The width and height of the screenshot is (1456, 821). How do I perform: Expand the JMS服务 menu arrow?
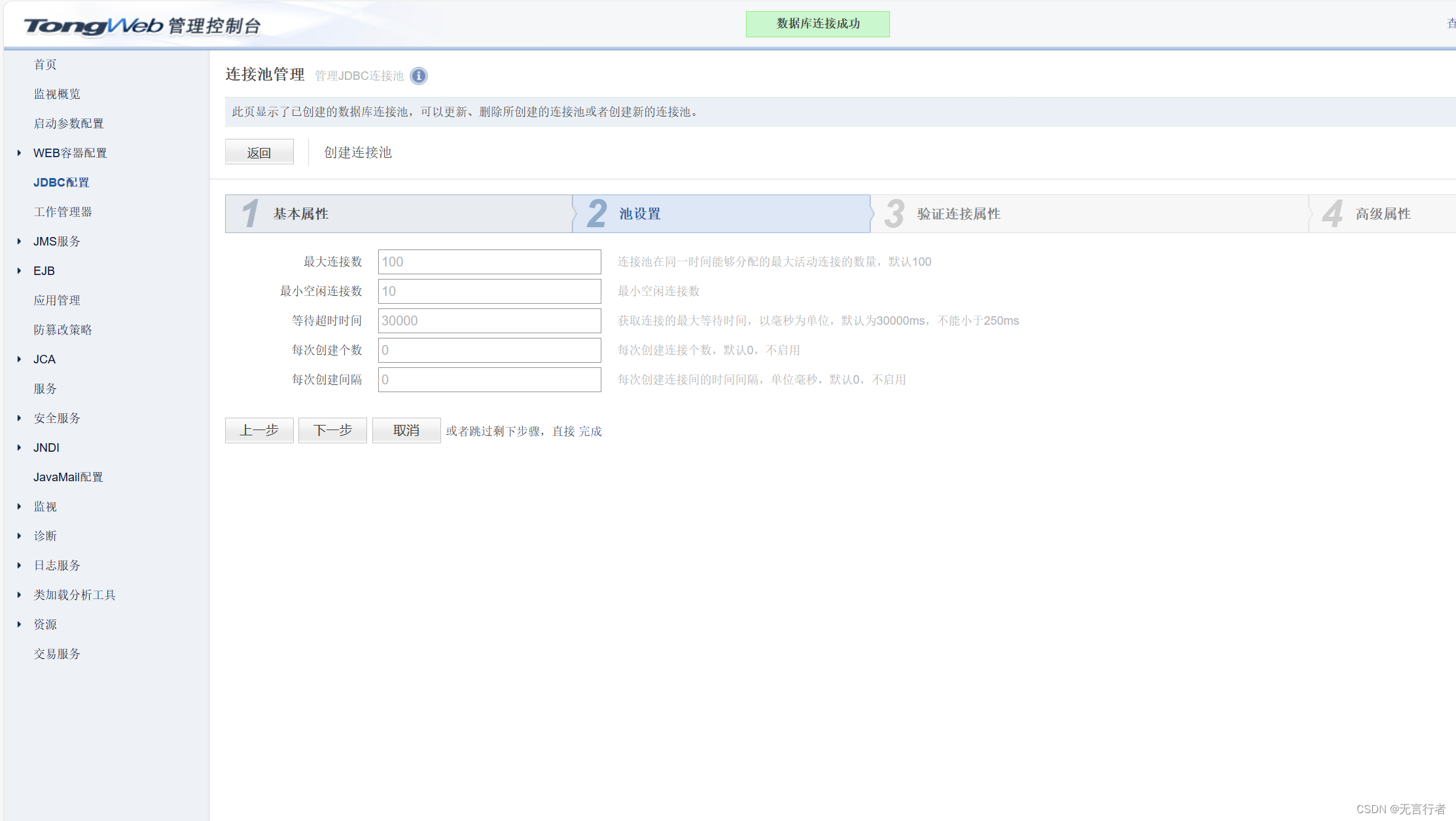click(x=19, y=241)
